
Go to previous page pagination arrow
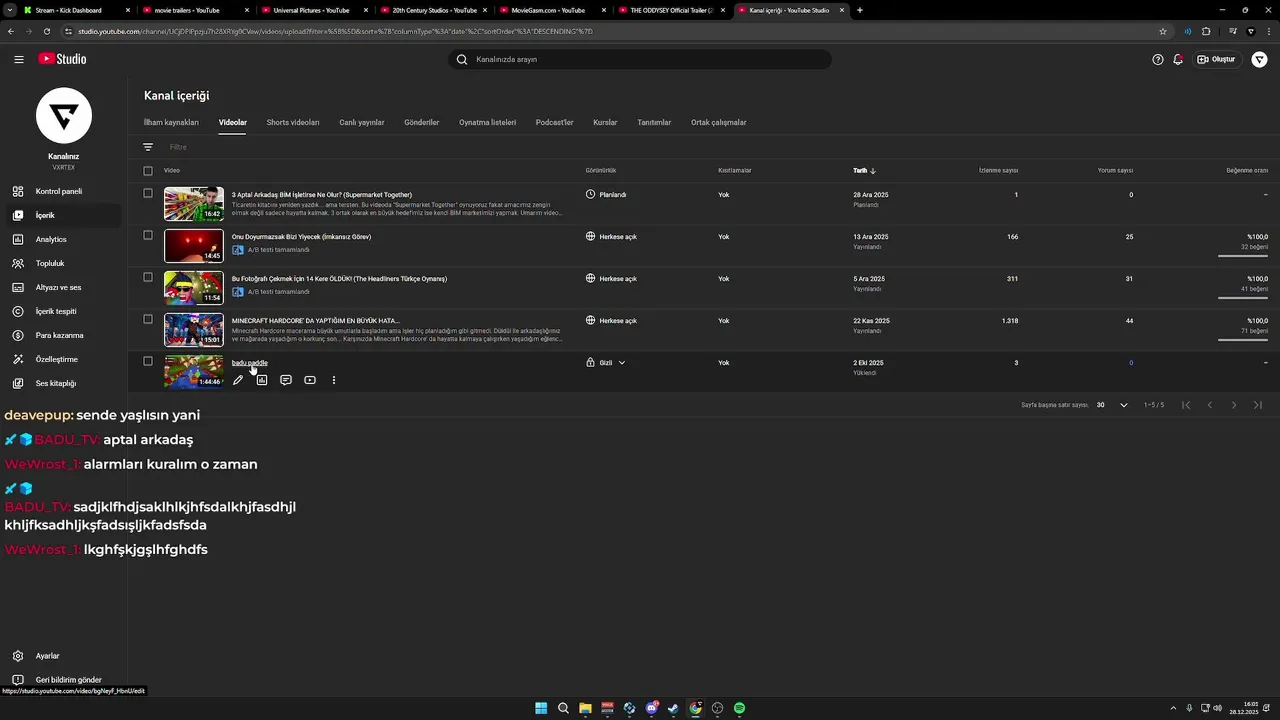[1210, 405]
